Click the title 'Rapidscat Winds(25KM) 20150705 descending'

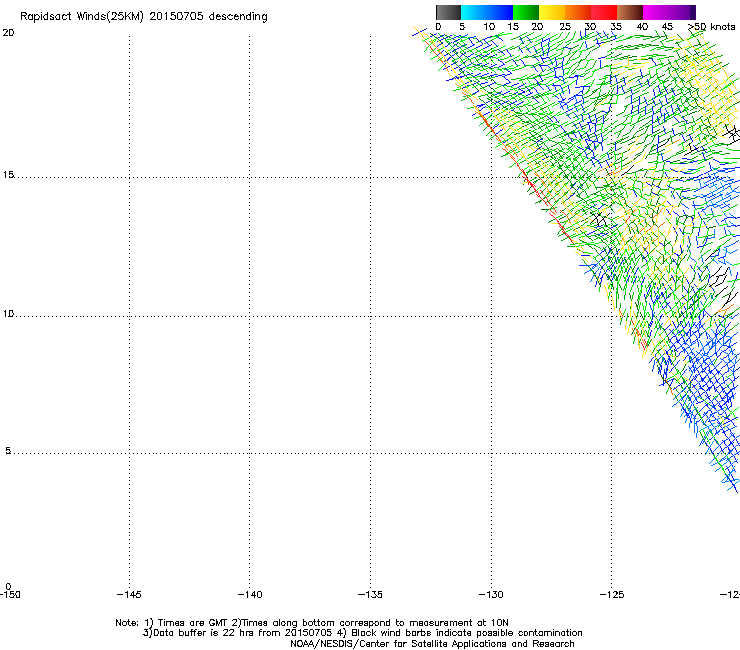[143, 17]
